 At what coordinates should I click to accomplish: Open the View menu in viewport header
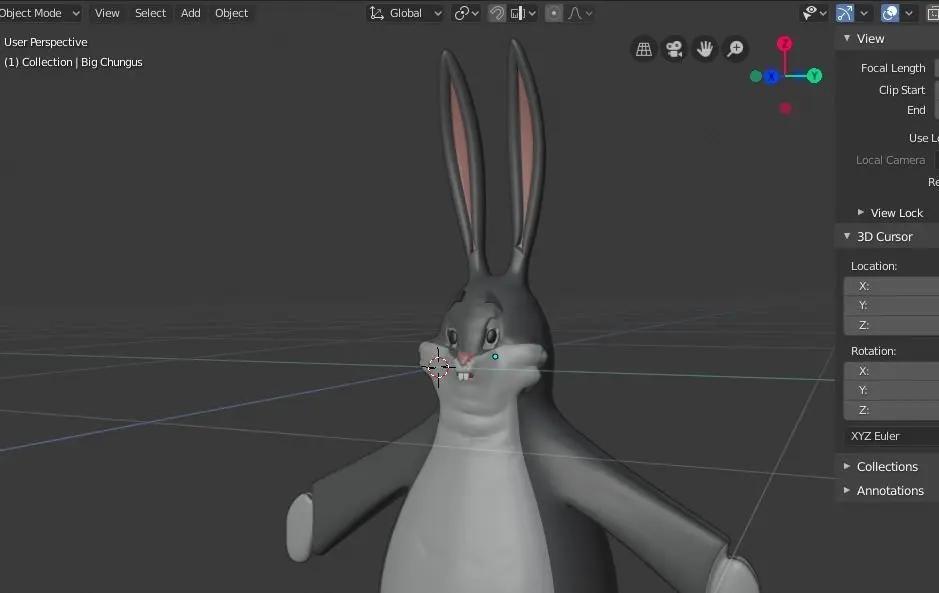tap(107, 13)
